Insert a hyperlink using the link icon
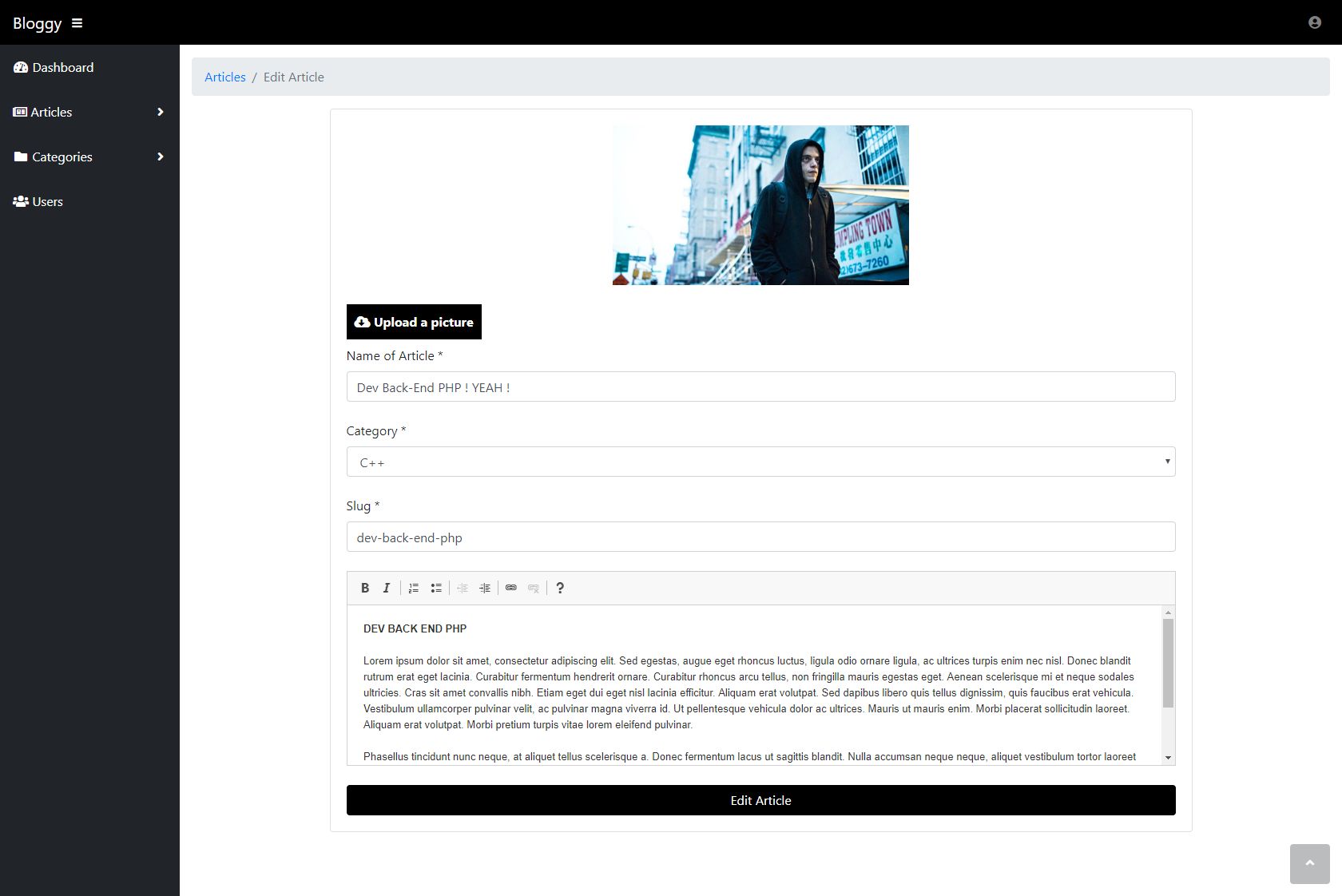The height and width of the screenshot is (896, 1342). (x=511, y=588)
